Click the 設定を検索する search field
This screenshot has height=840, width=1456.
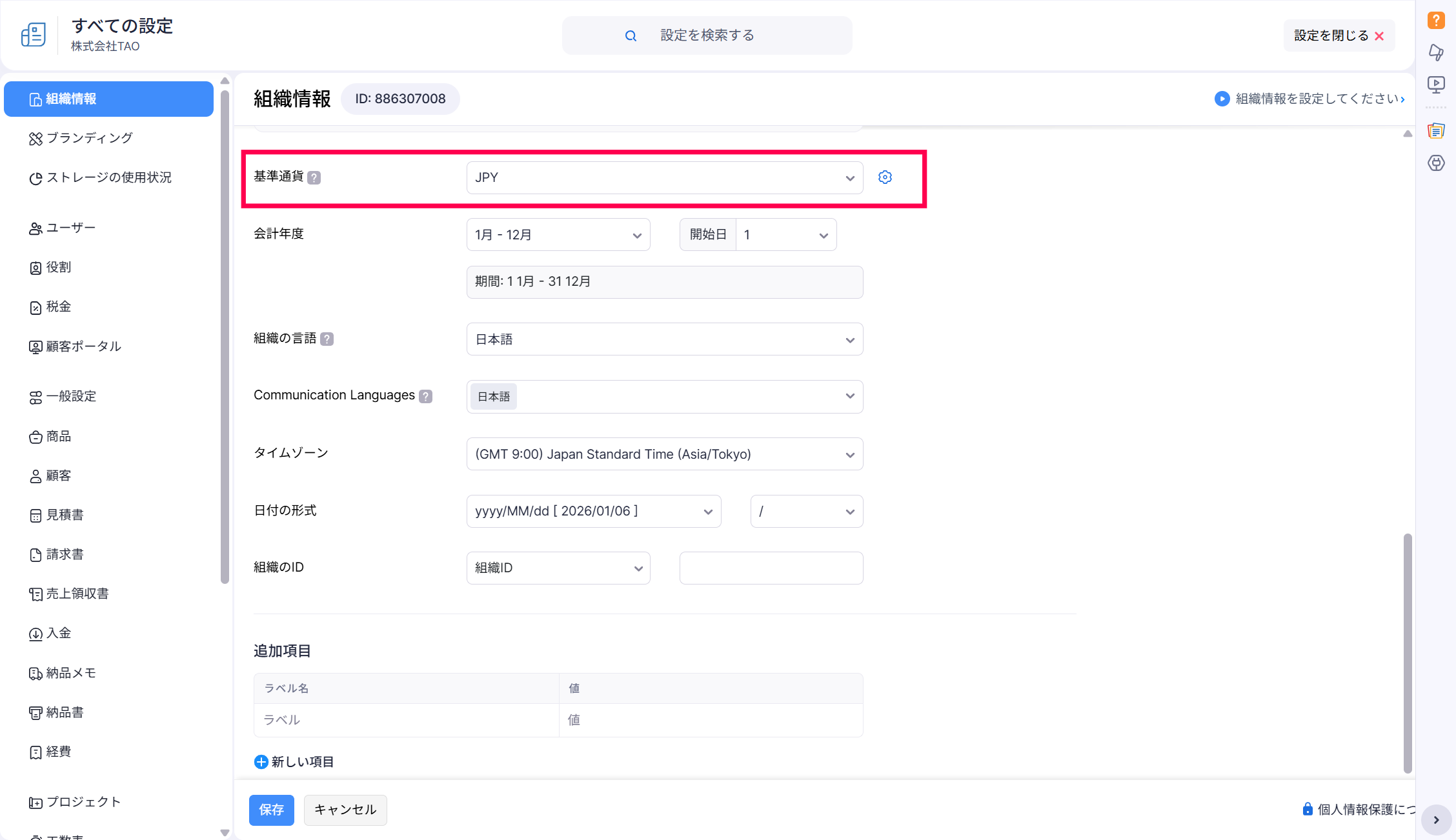[x=707, y=35]
